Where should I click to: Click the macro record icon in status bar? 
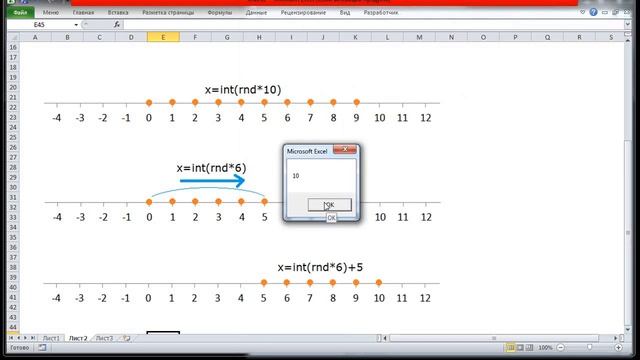[x=42, y=348]
